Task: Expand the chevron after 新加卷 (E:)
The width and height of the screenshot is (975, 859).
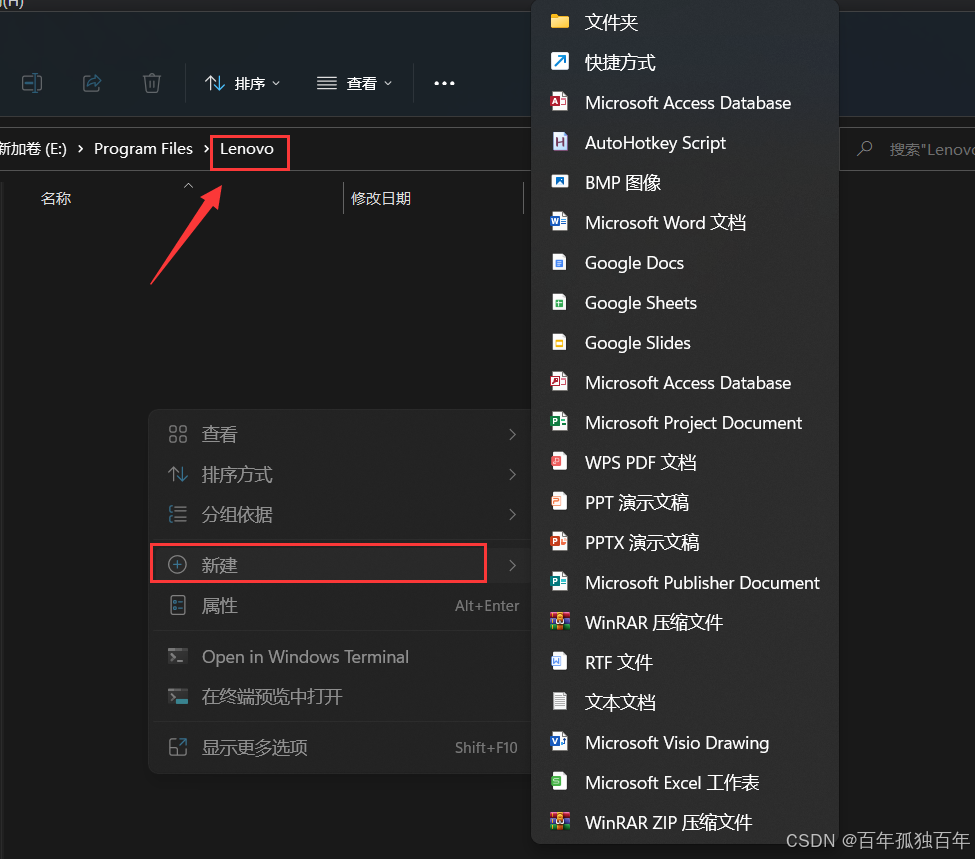Action: [x=80, y=149]
